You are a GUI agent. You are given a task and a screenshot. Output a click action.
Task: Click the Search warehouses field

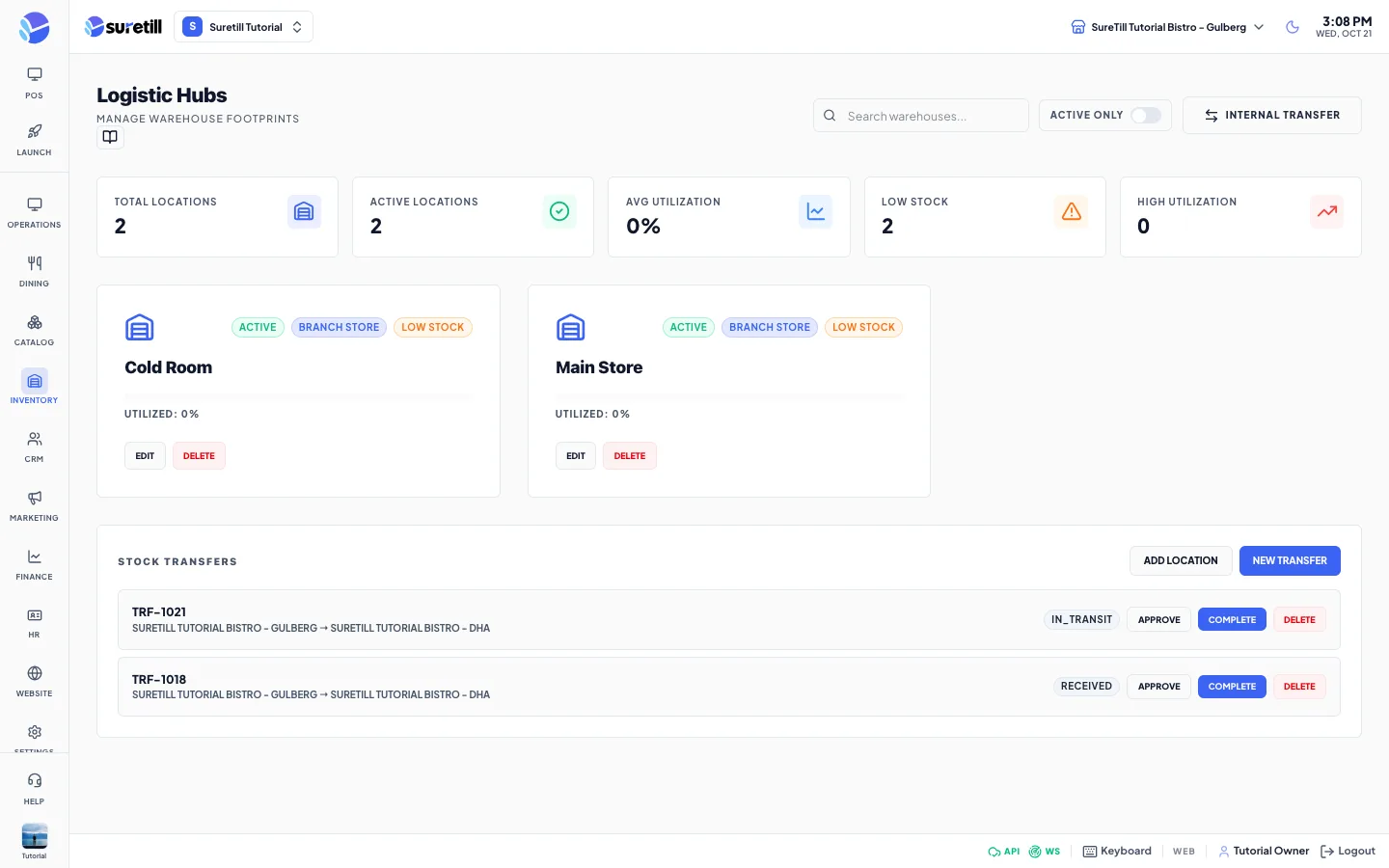pos(921,116)
